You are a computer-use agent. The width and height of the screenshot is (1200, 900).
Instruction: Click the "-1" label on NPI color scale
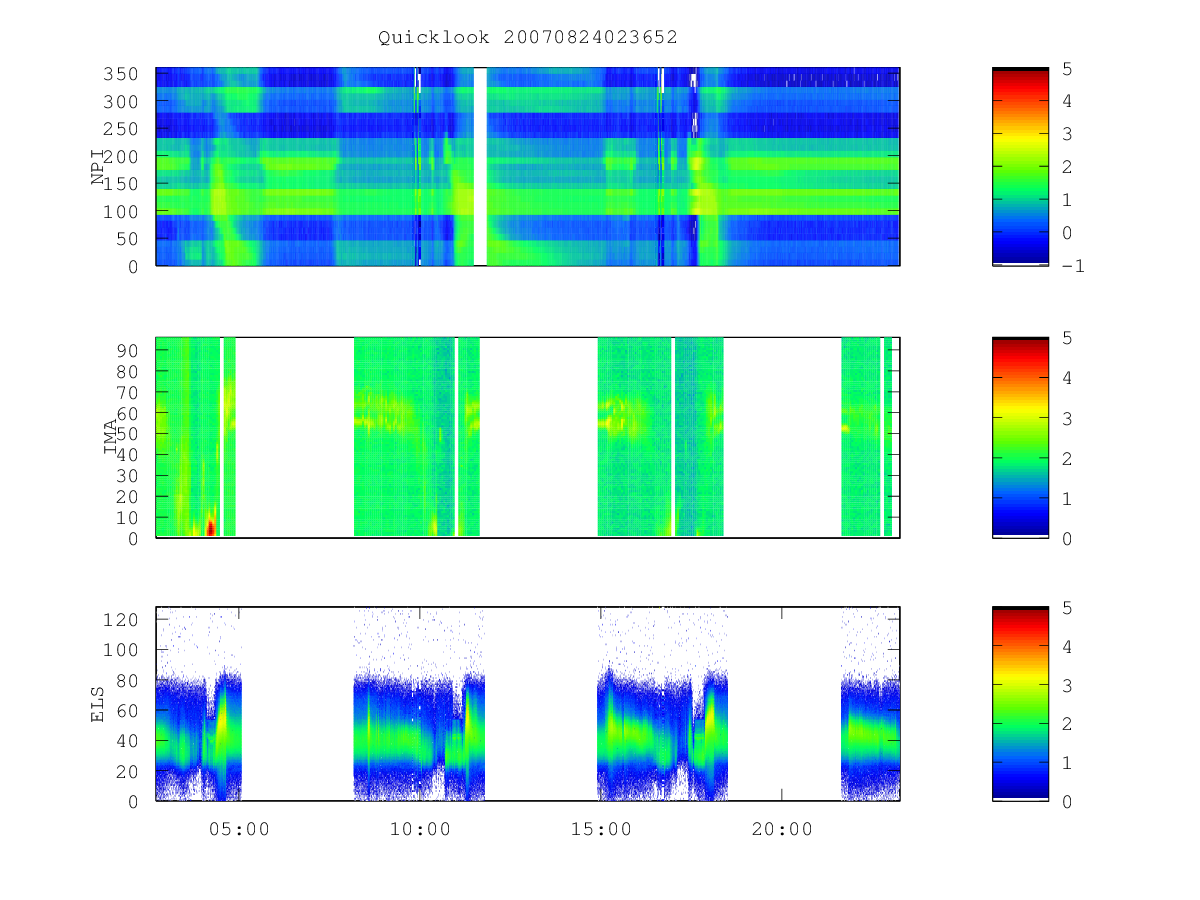tap(1074, 266)
